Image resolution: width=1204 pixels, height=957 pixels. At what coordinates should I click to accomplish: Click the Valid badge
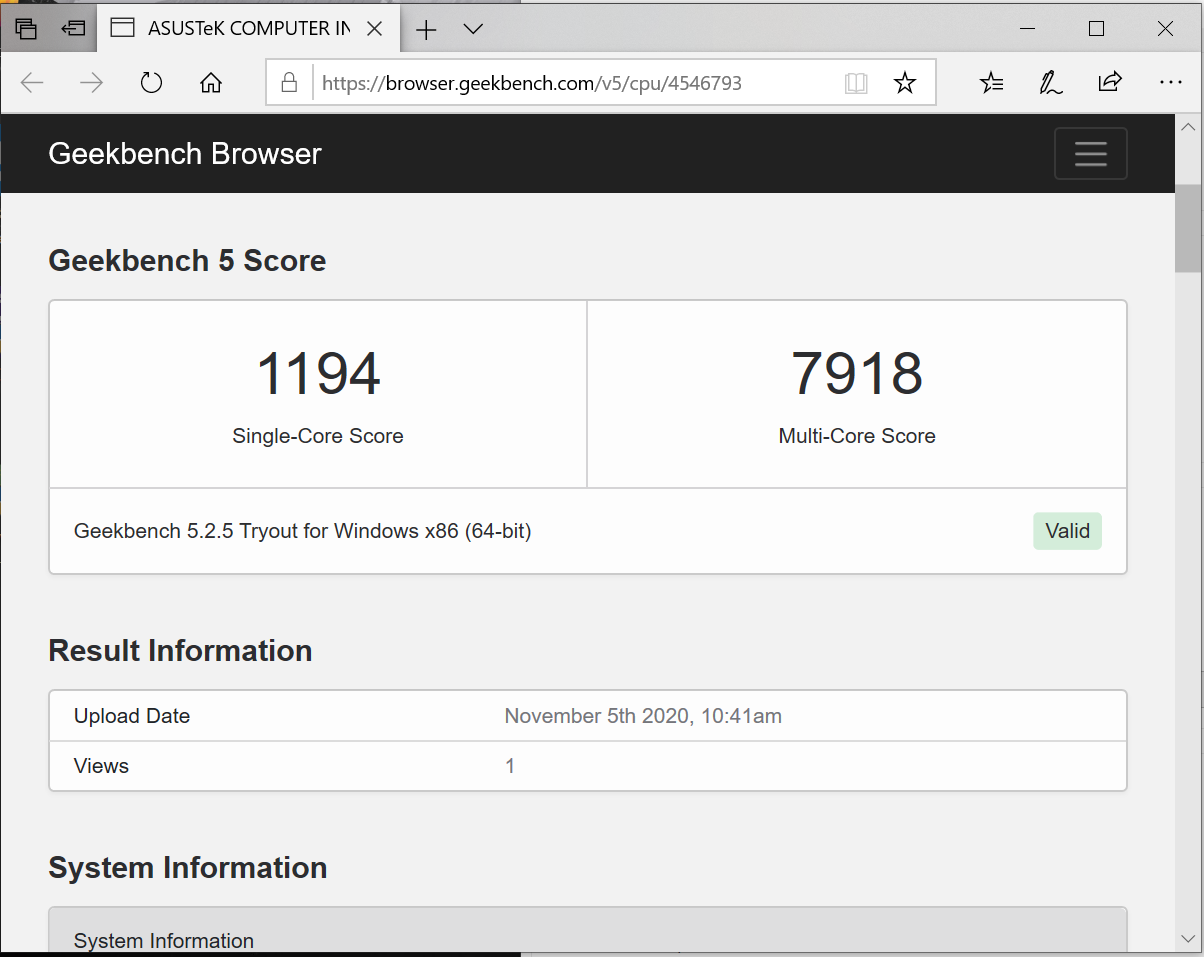(1067, 531)
